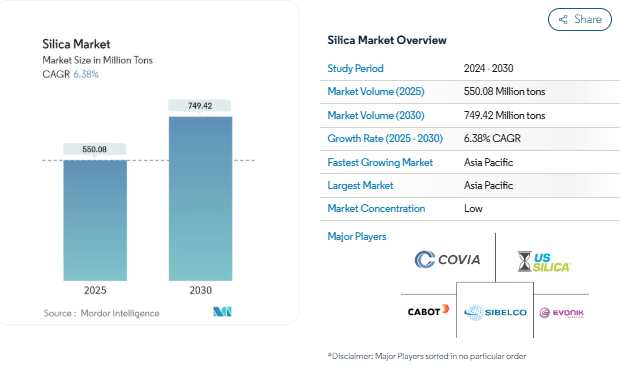Click Market Volume (2030) label

376,115
